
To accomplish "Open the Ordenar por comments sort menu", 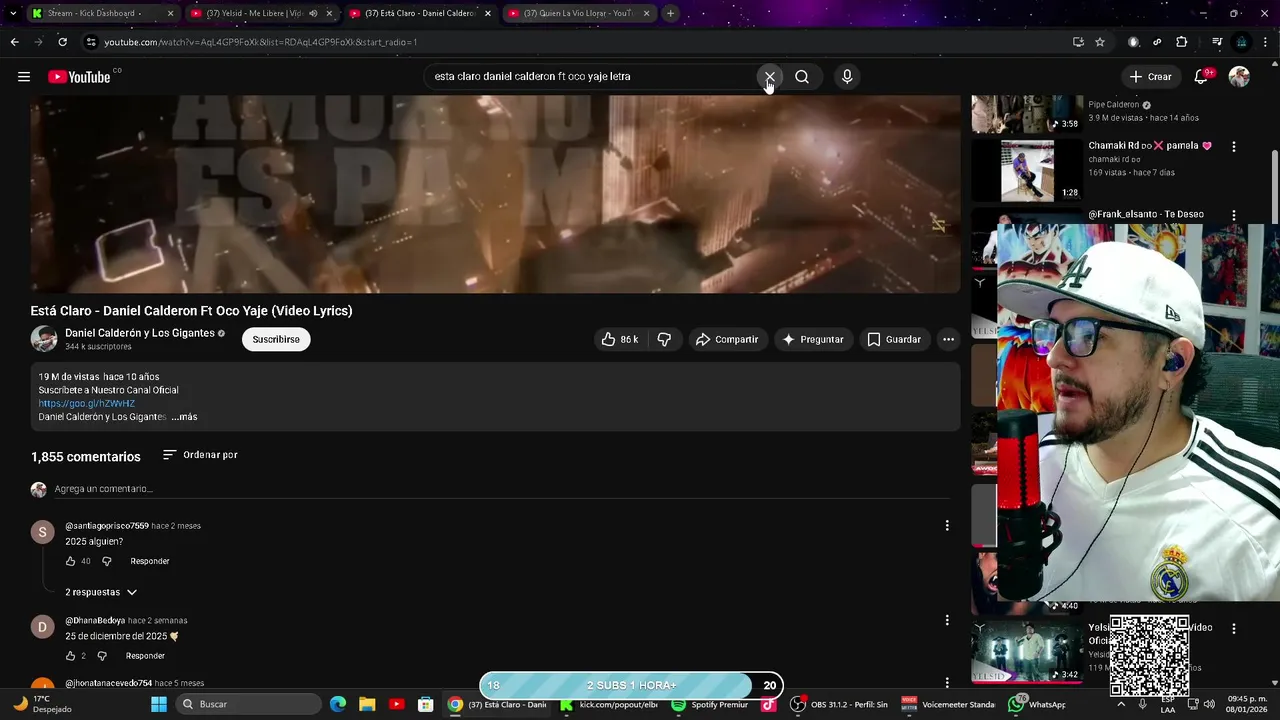I will coord(200,455).
